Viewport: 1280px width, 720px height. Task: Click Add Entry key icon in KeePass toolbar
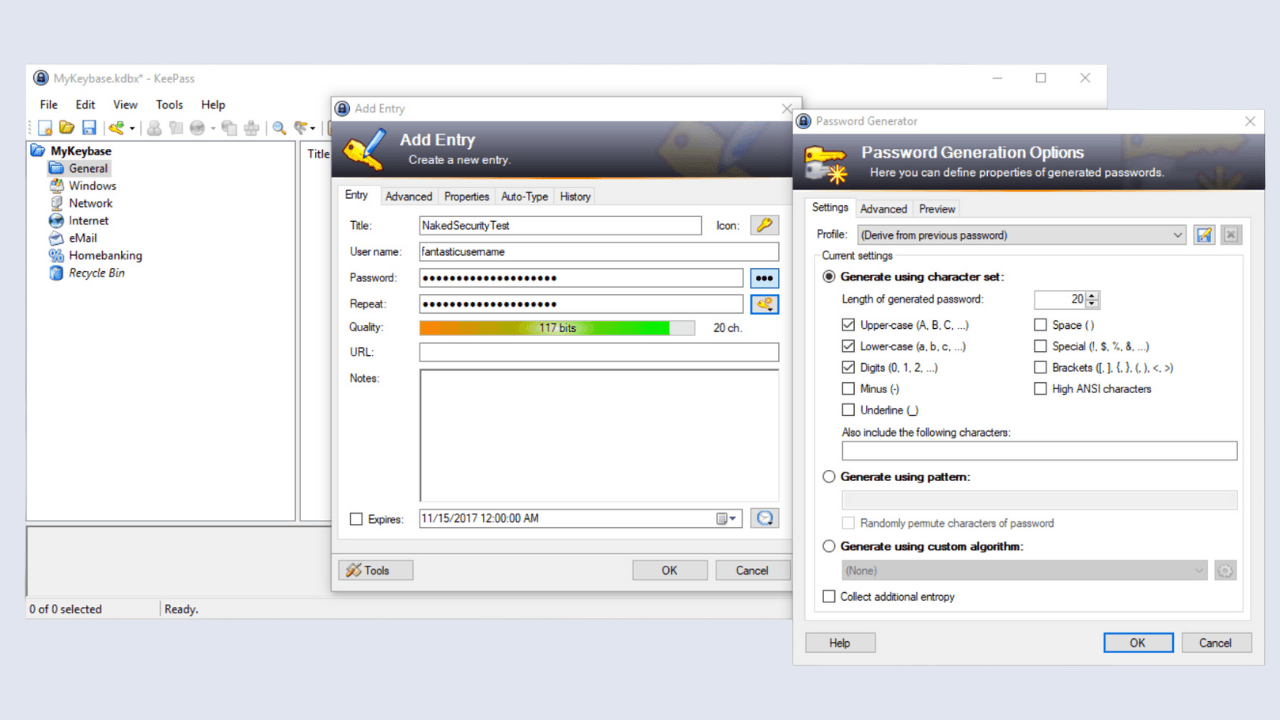point(117,128)
